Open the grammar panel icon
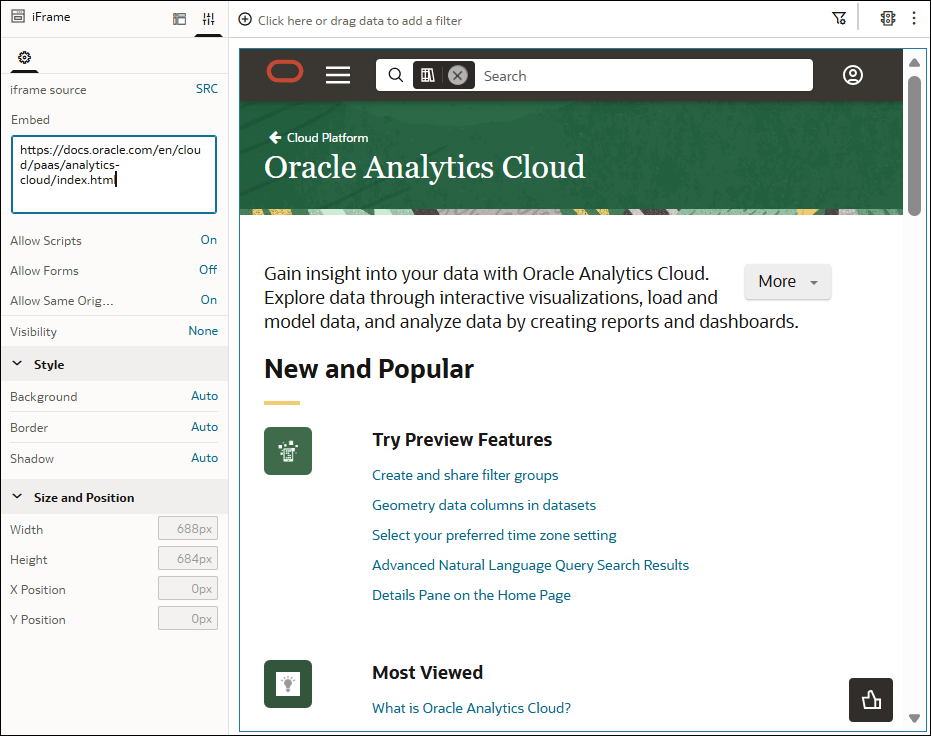Screen dimensions: 931x736 pyautogui.click(x=179, y=19)
